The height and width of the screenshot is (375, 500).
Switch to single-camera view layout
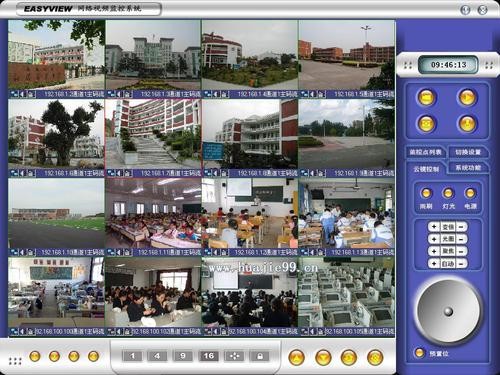pos(132,356)
